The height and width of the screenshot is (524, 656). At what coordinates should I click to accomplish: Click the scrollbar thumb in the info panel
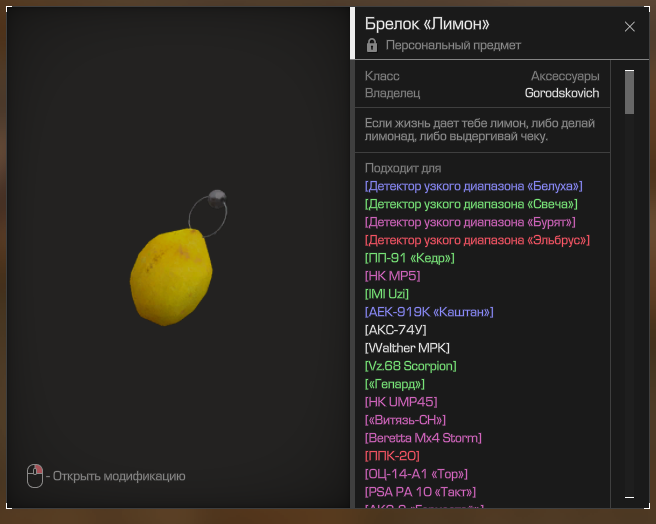click(x=629, y=91)
